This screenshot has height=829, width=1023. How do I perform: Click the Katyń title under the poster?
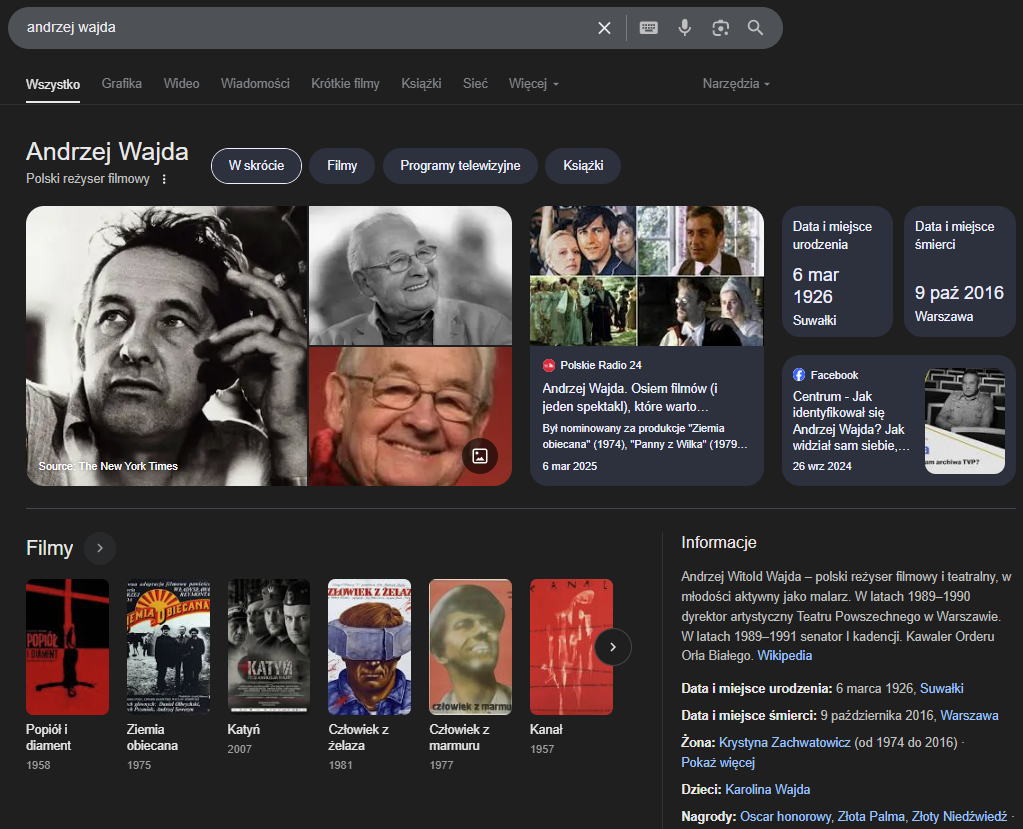click(x=243, y=730)
